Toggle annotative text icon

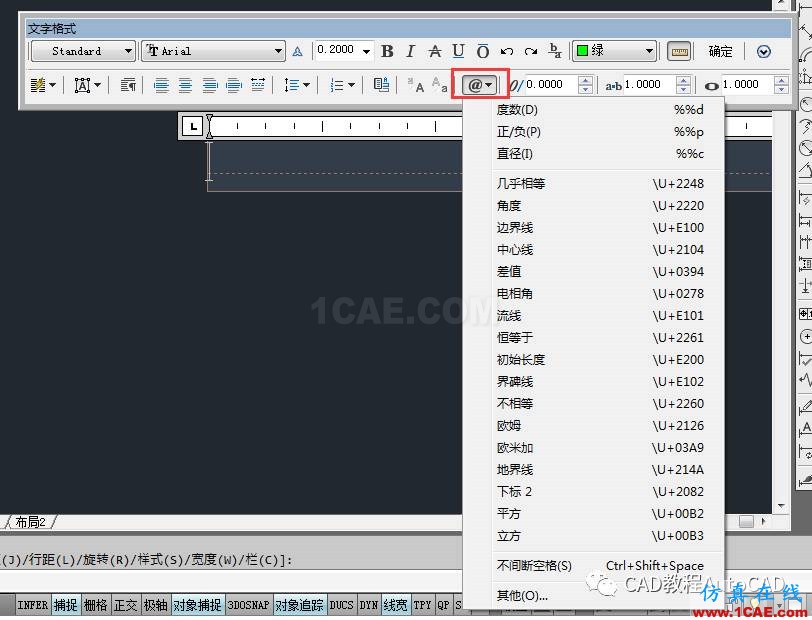coord(297,51)
